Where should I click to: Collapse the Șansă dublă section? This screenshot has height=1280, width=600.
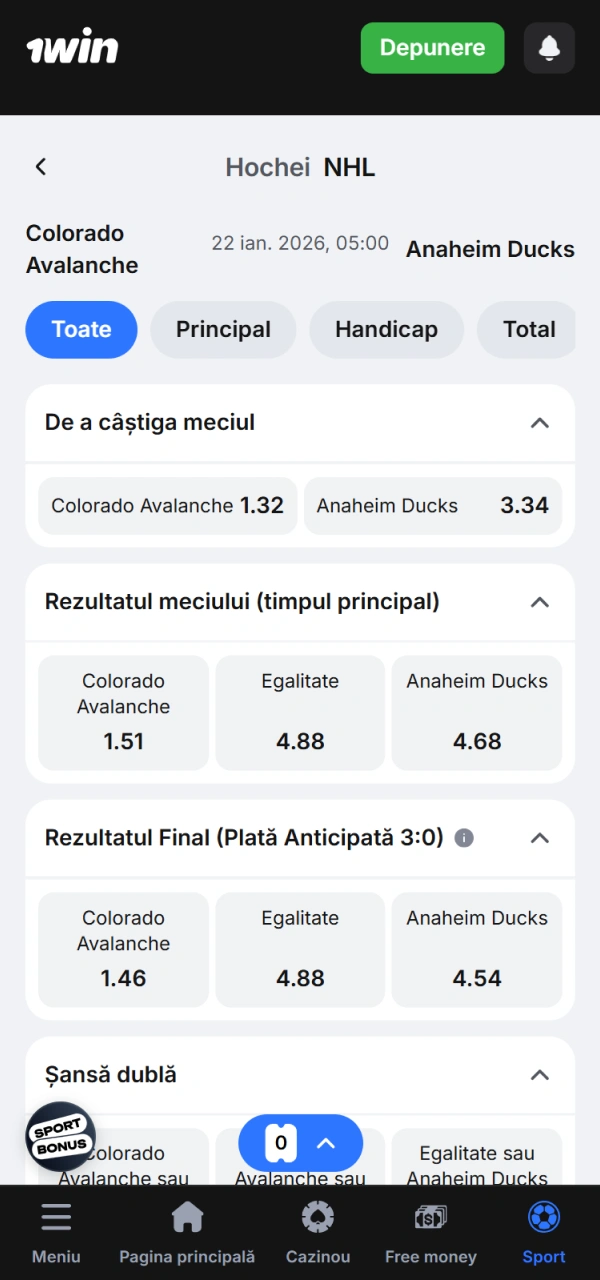(540, 1075)
